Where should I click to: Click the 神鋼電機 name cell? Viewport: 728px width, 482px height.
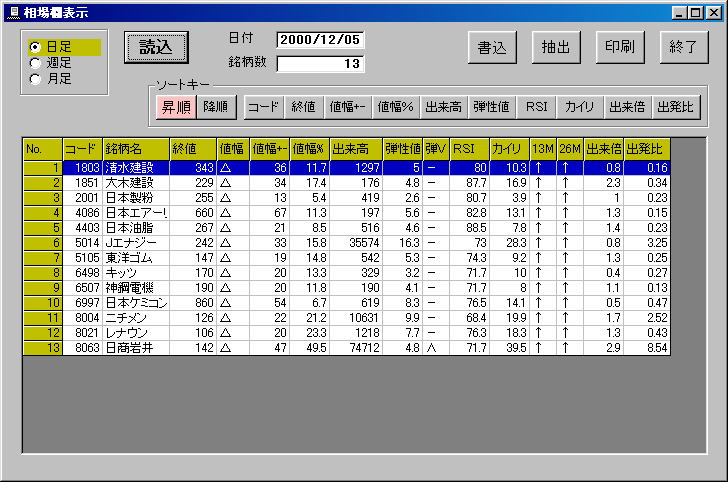point(136,288)
